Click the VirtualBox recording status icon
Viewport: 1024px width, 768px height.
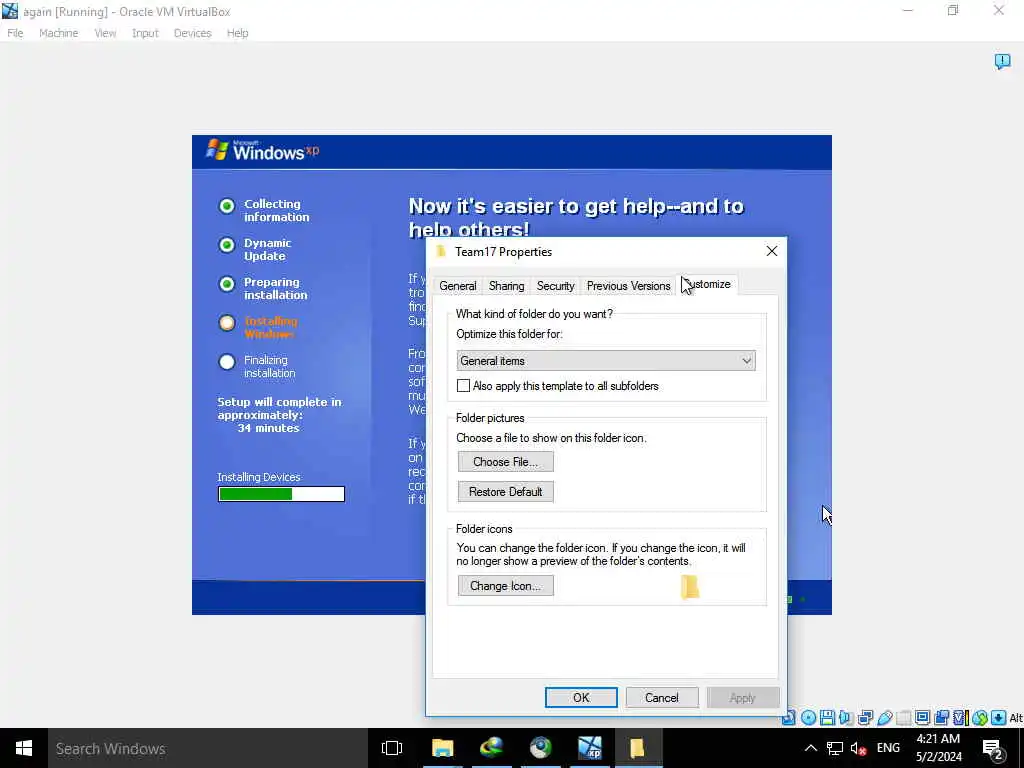coord(941,718)
